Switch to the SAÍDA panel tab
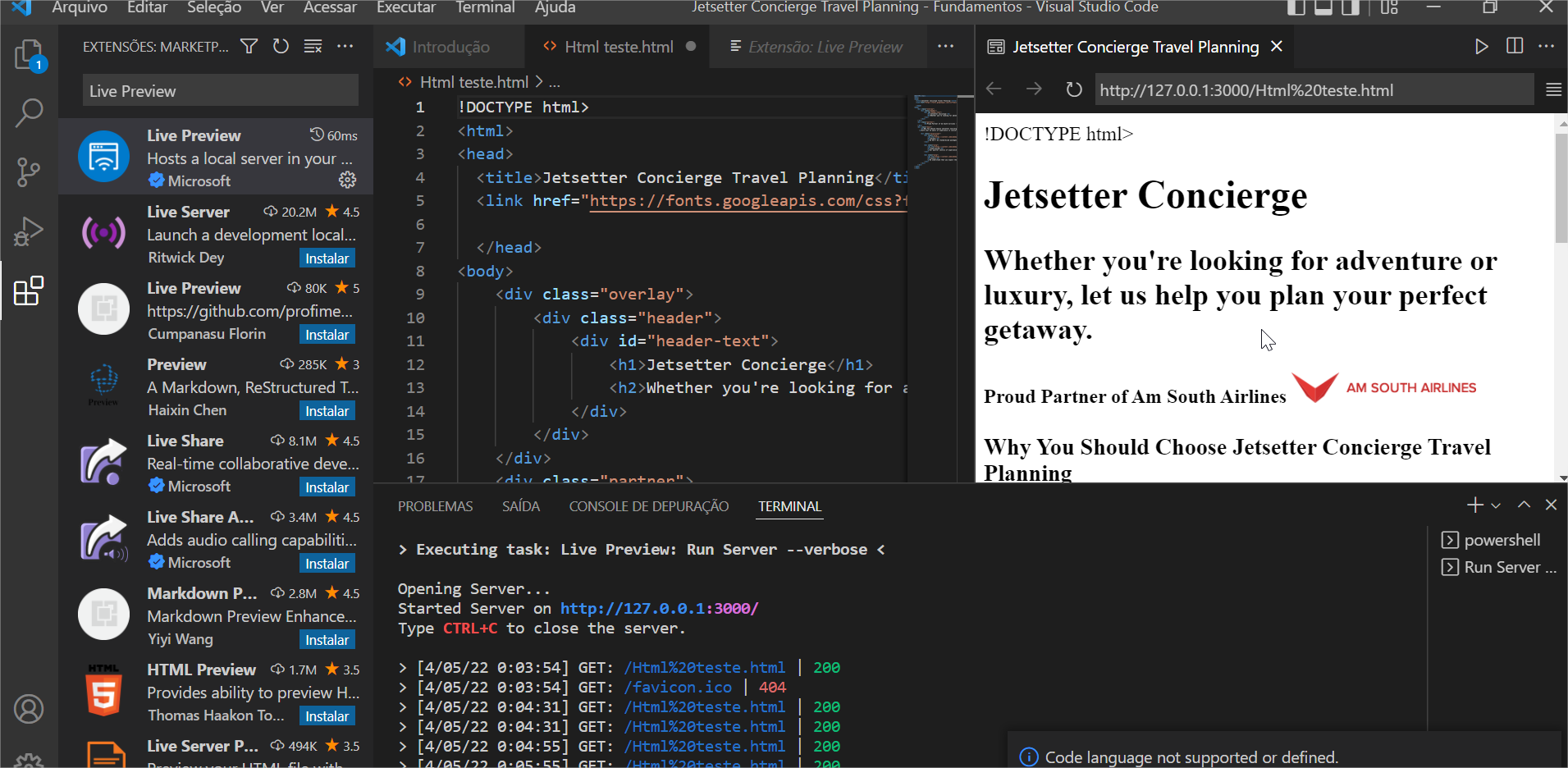 click(x=521, y=506)
